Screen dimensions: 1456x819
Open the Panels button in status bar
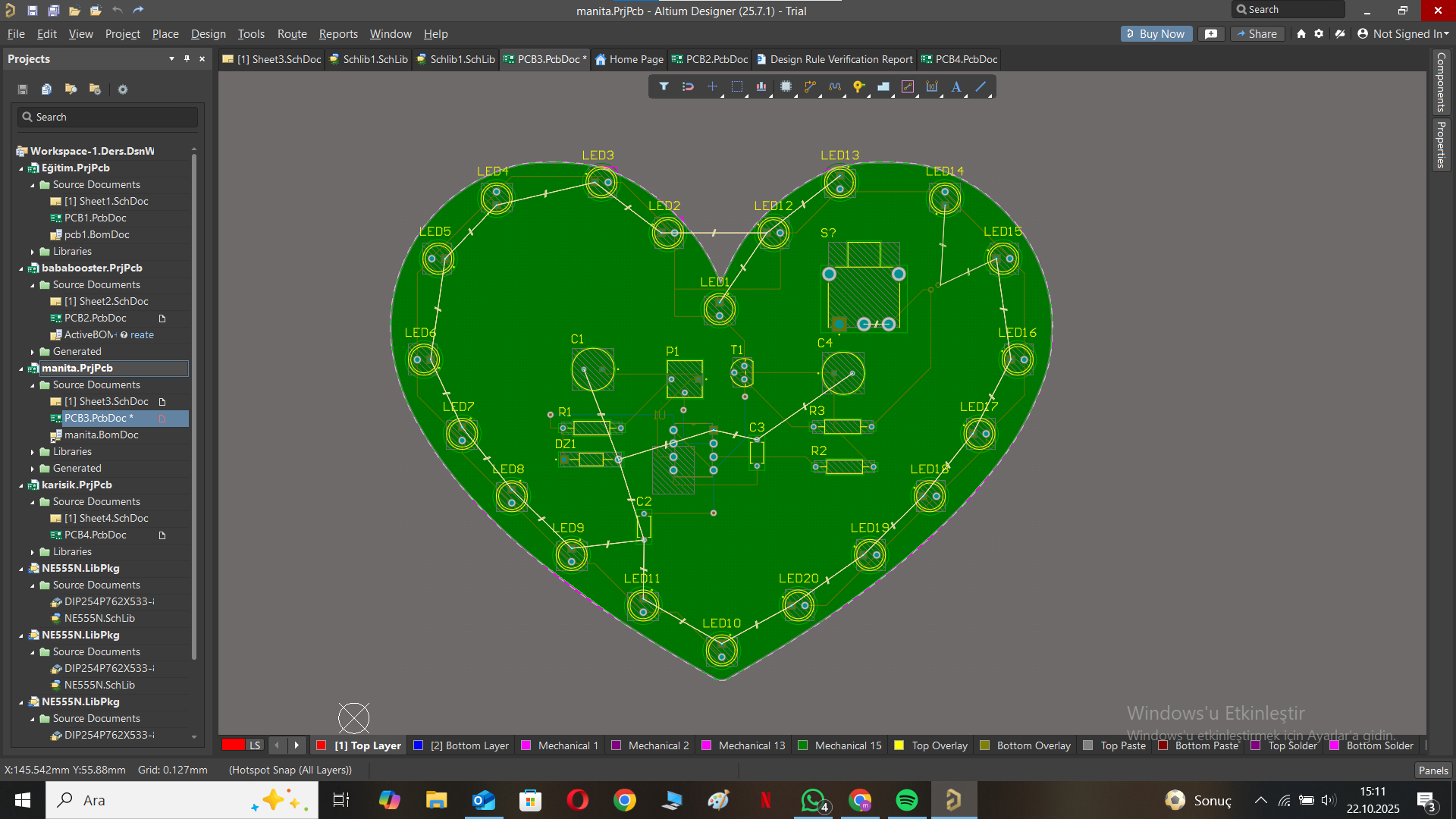[x=1432, y=770]
